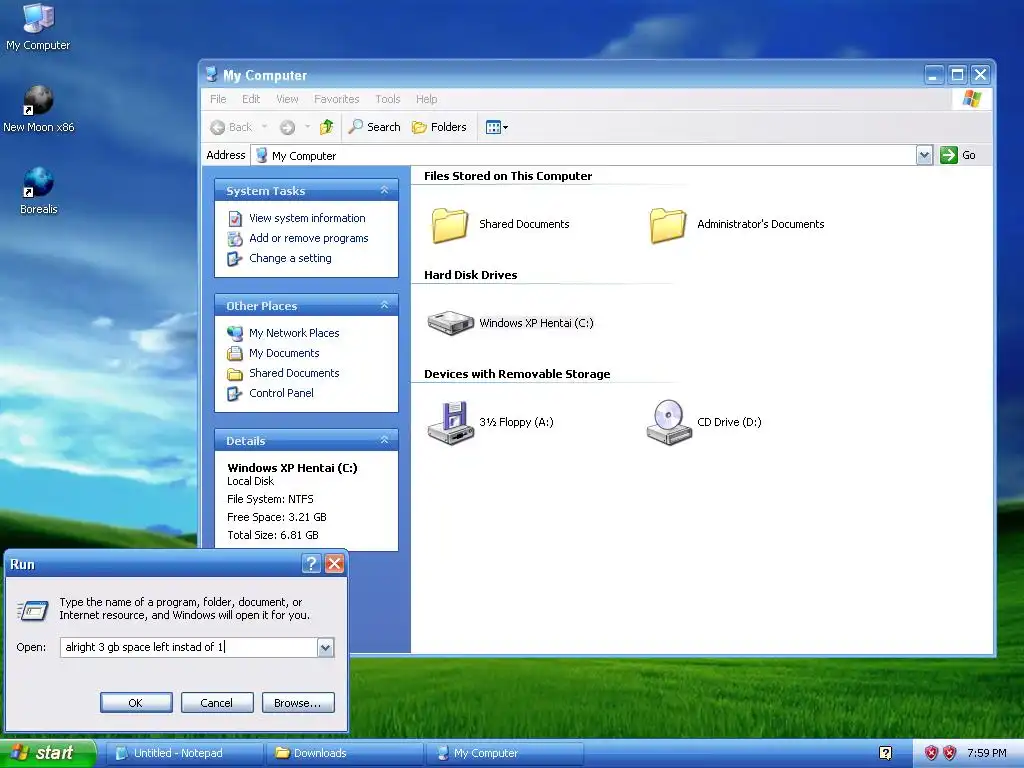Open the Favorites menu
1024x768 pixels.
pos(336,99)
